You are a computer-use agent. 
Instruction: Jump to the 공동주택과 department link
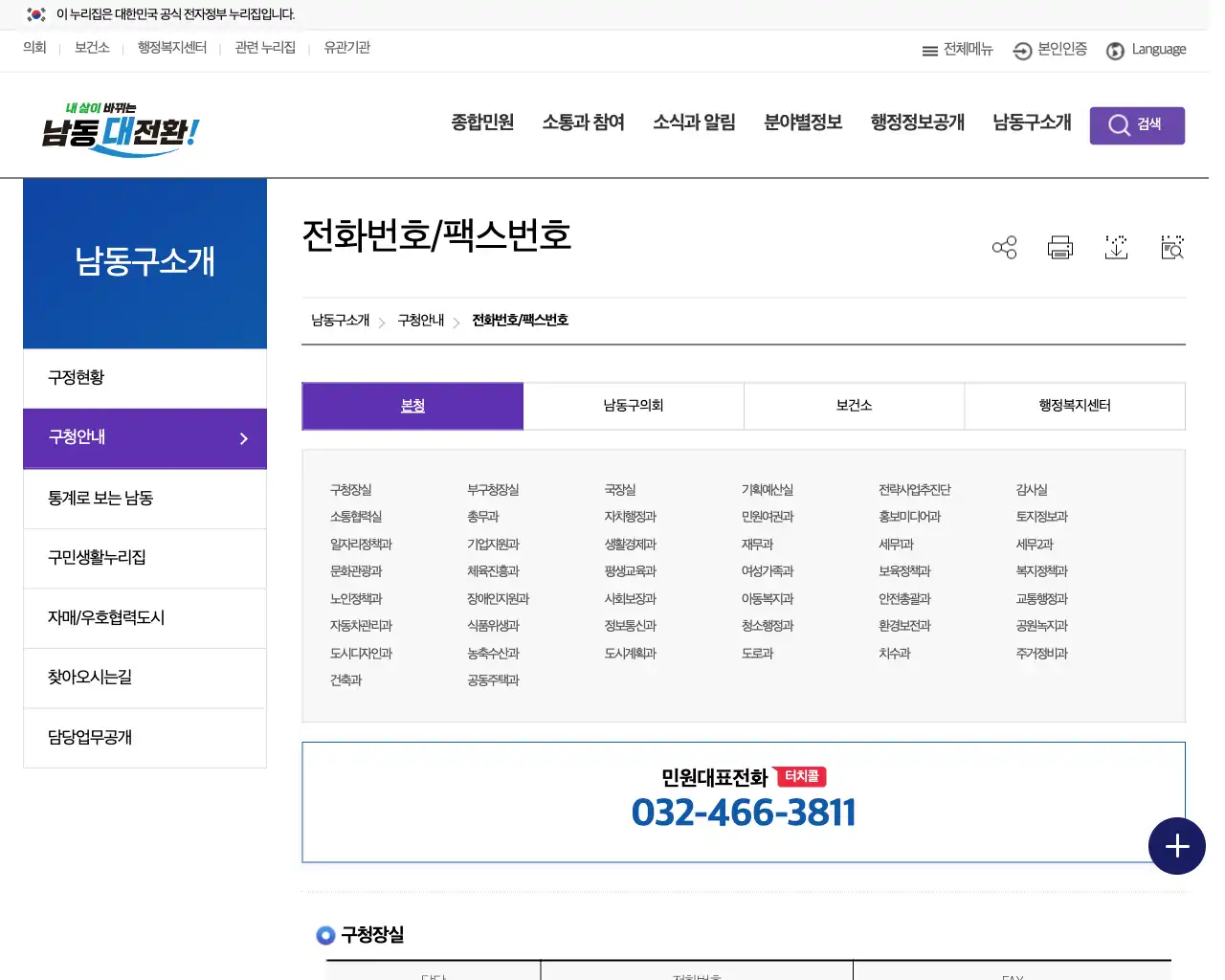pos(493,680)
